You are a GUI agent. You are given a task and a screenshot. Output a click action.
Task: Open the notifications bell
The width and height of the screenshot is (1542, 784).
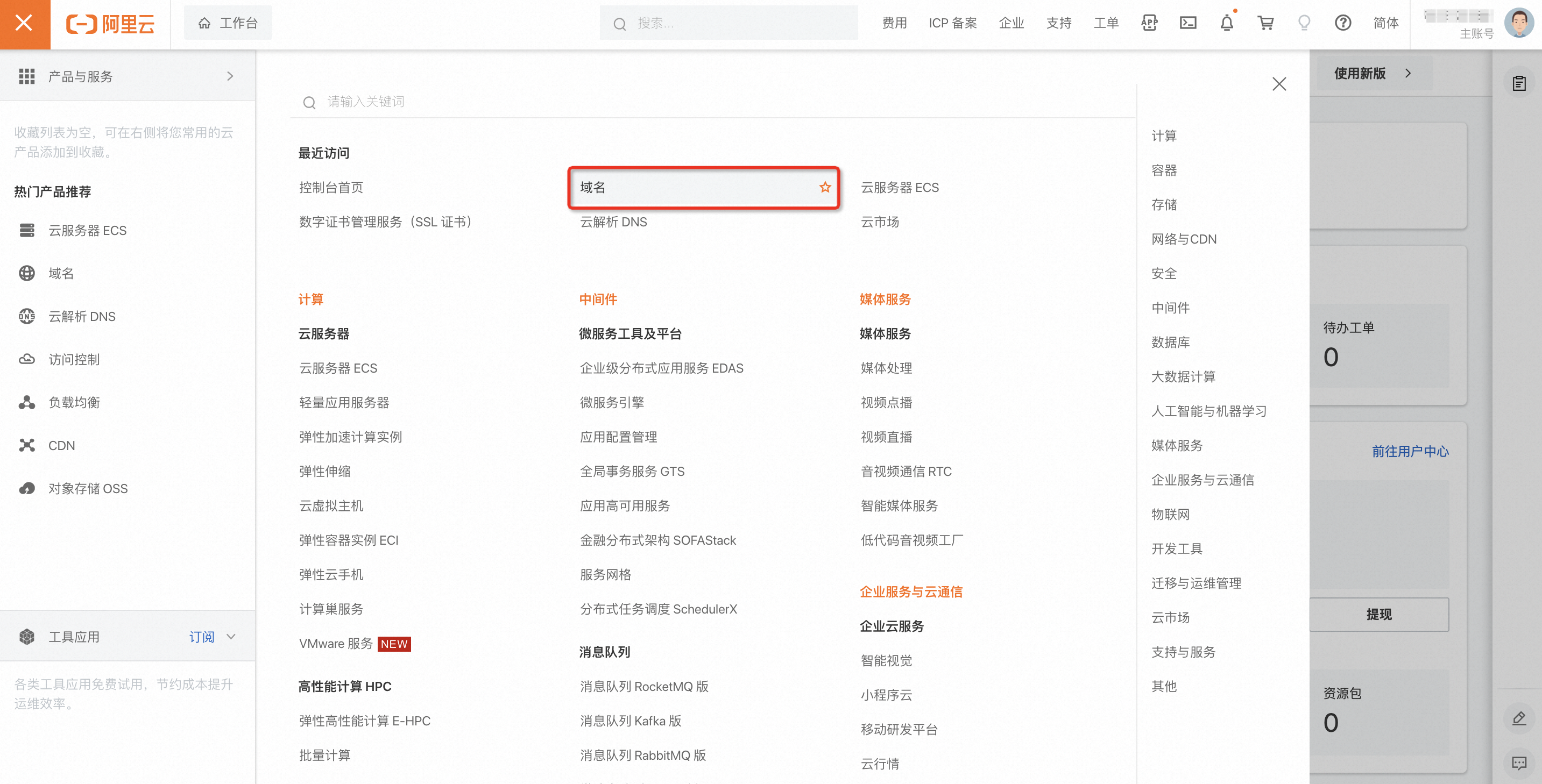point(1227,23)
